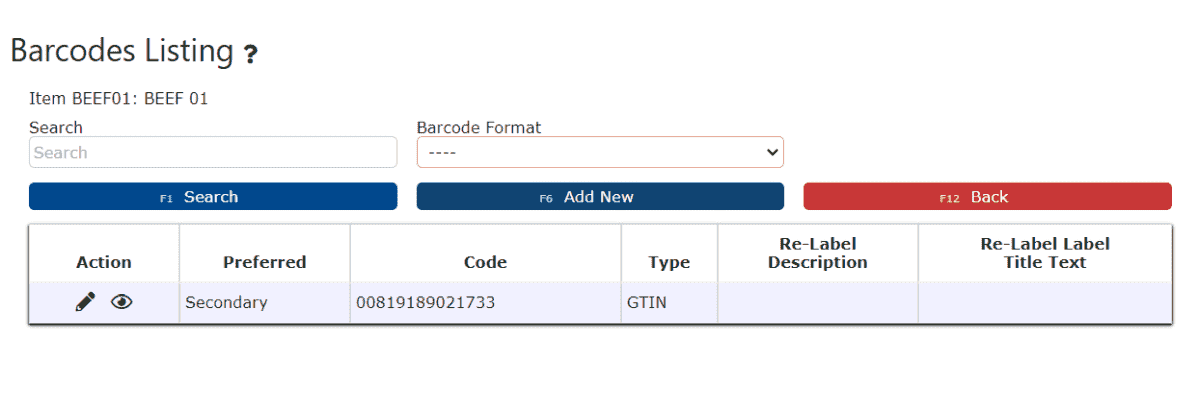Select the code cell 00819189021733
The height and width of the screenshot is (394, 1200).
pos(425,302)
